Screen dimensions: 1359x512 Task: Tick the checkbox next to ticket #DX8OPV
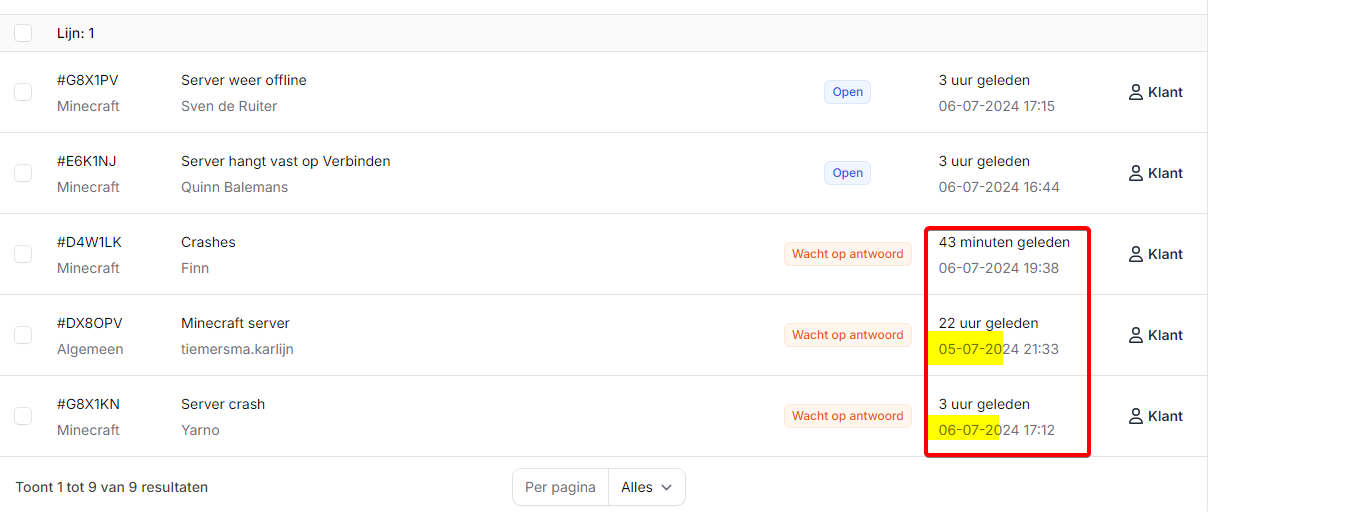pos(23,335)
